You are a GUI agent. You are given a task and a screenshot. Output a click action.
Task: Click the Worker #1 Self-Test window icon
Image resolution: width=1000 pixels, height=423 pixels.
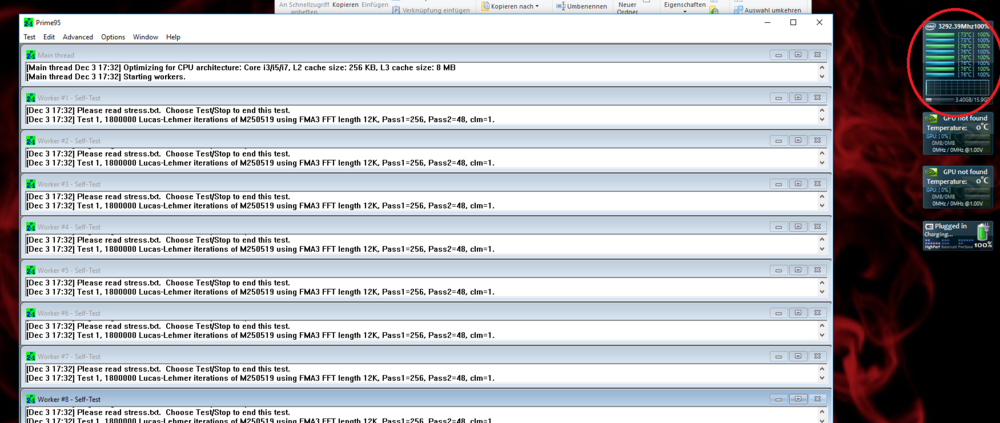click(30, 98)
